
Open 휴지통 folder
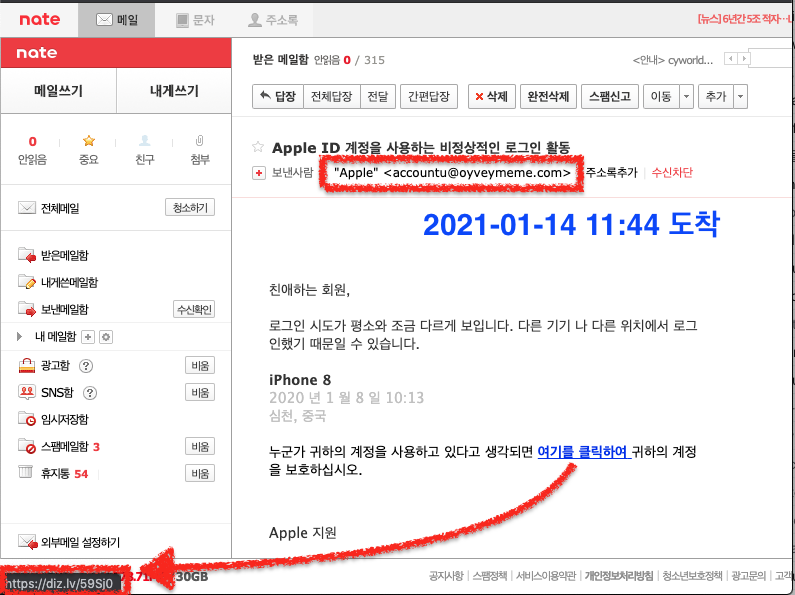tap(53, 473)
